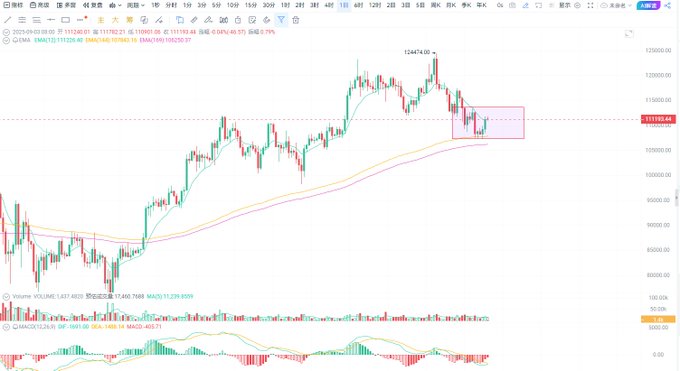This screenshot has height=371, width=680.
Task: Switch to the 30分 timeframe
Action: 268,5
